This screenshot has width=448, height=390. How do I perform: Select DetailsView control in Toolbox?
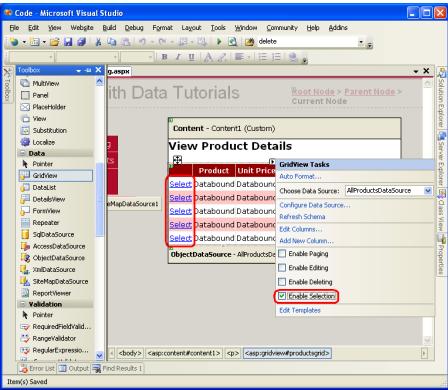click(49, 199)
